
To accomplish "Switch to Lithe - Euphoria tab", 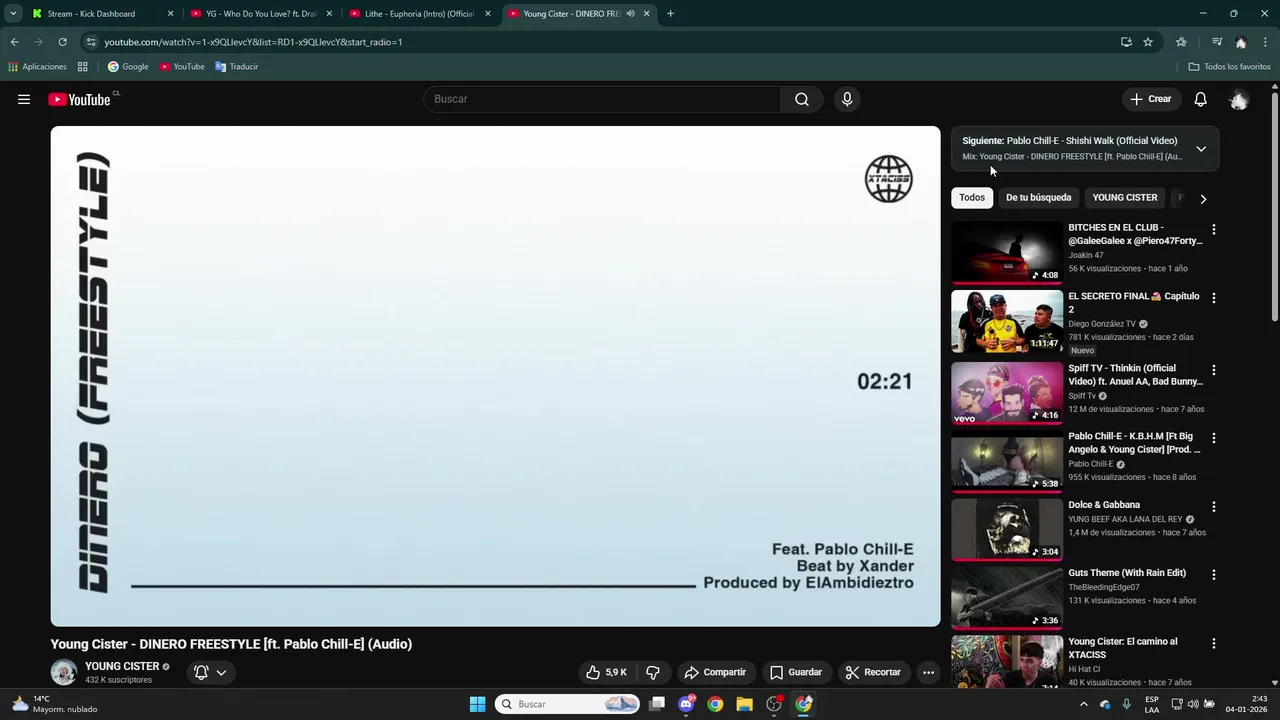I will [x=421, y=14].
